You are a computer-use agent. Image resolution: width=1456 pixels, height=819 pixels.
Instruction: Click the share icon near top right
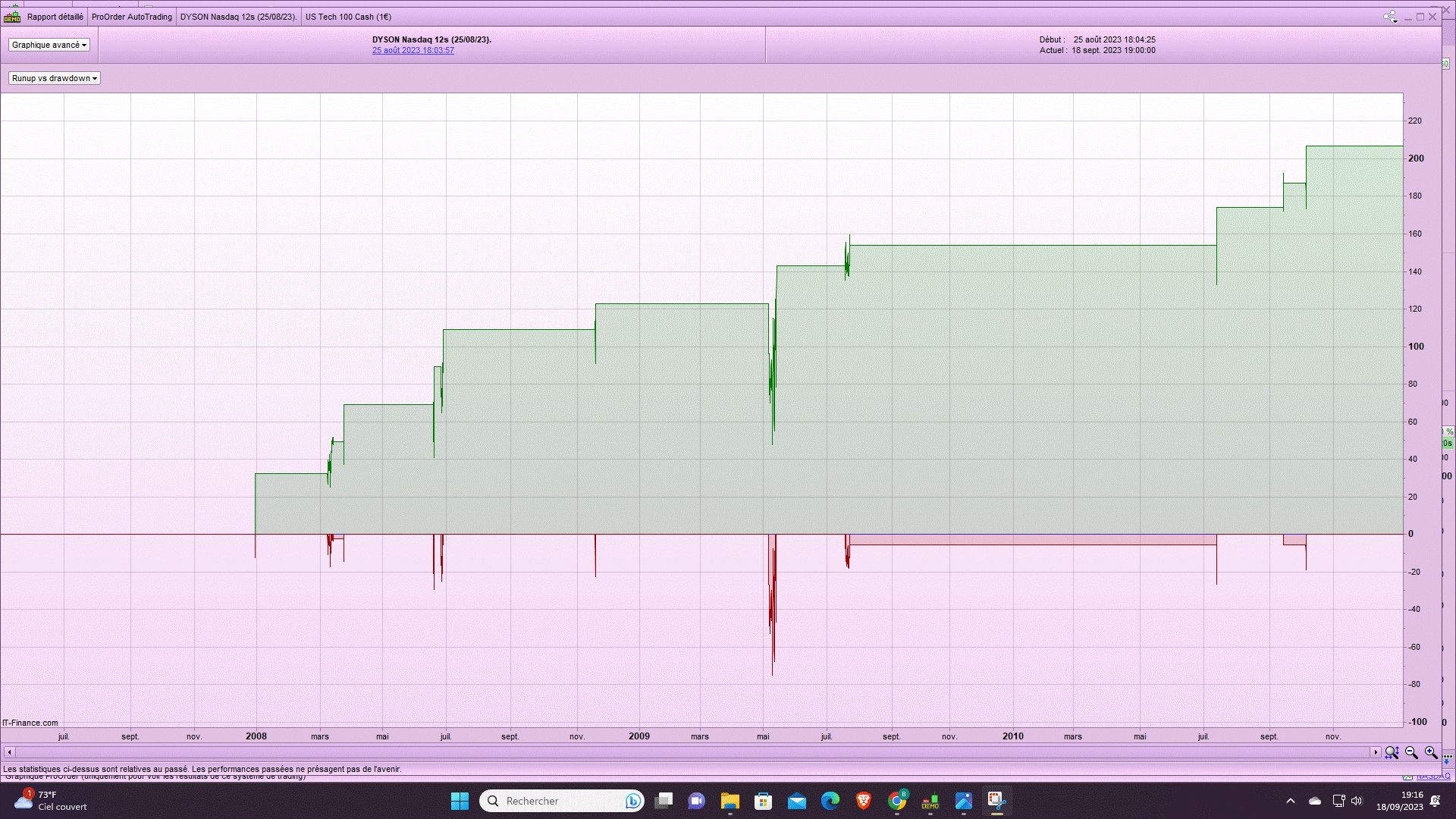1389,17
